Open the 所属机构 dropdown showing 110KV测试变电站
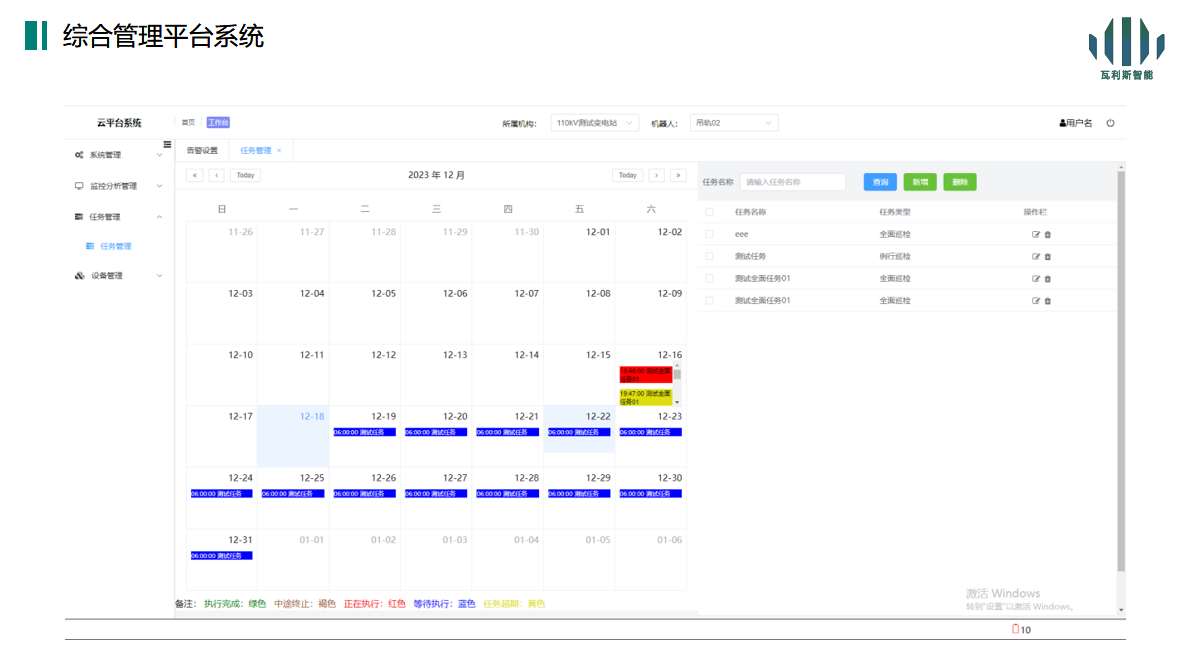The width and height of the screenshot is (1197, 670). tap(594, 123)
